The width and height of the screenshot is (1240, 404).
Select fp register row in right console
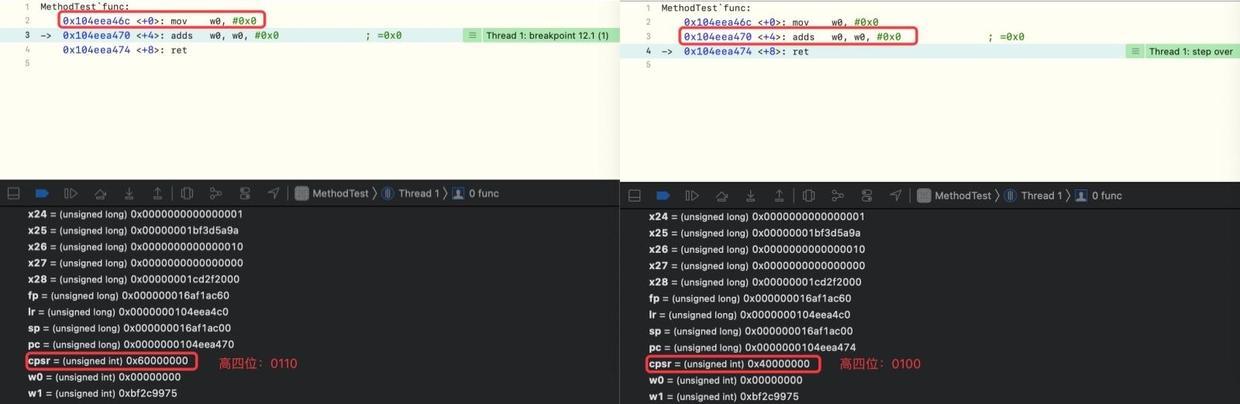(x=750, y=298)
